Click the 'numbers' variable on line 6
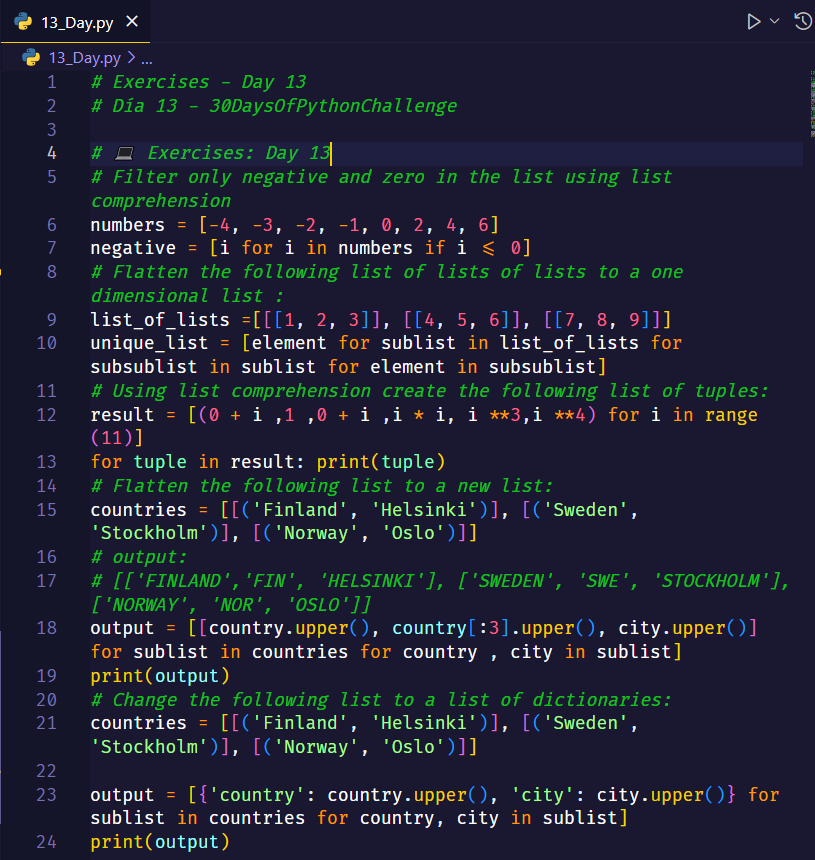 tap(128, 225)
